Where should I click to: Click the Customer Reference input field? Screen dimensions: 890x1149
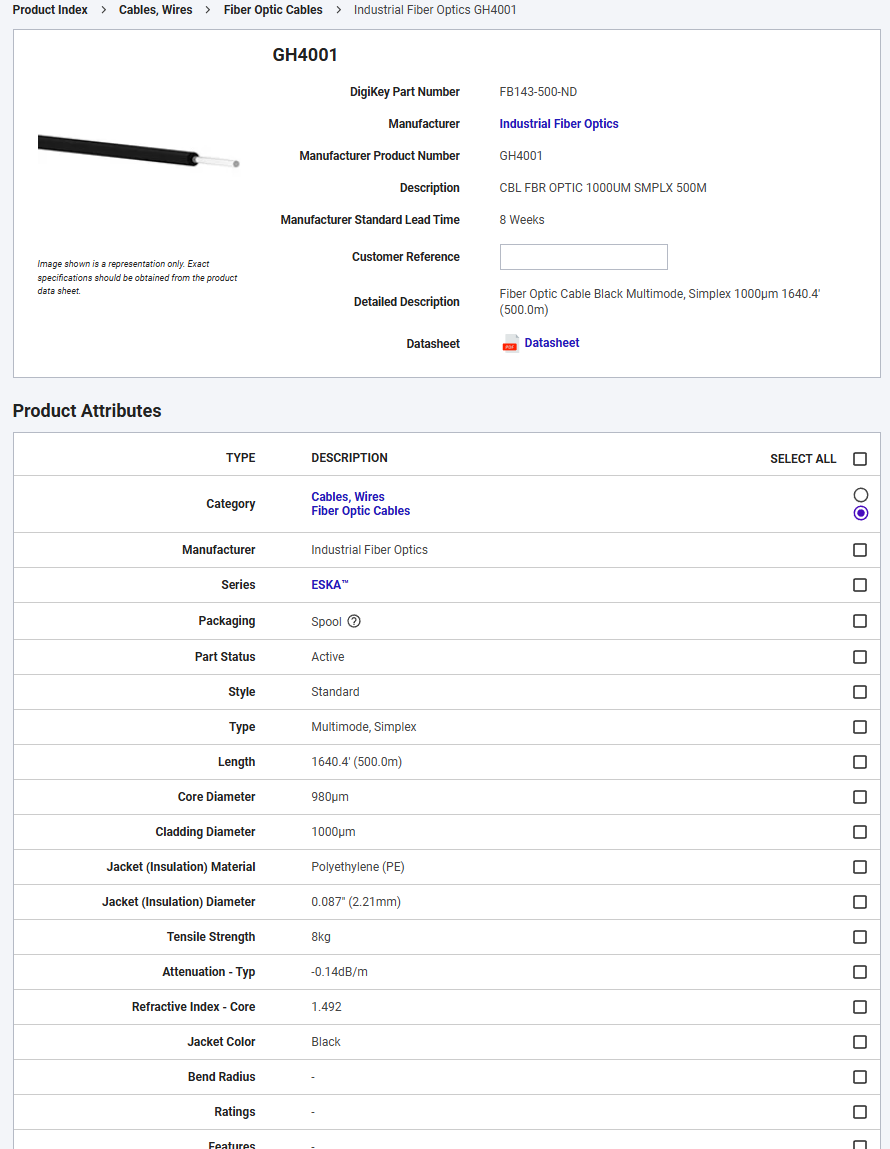click(583, 257)
